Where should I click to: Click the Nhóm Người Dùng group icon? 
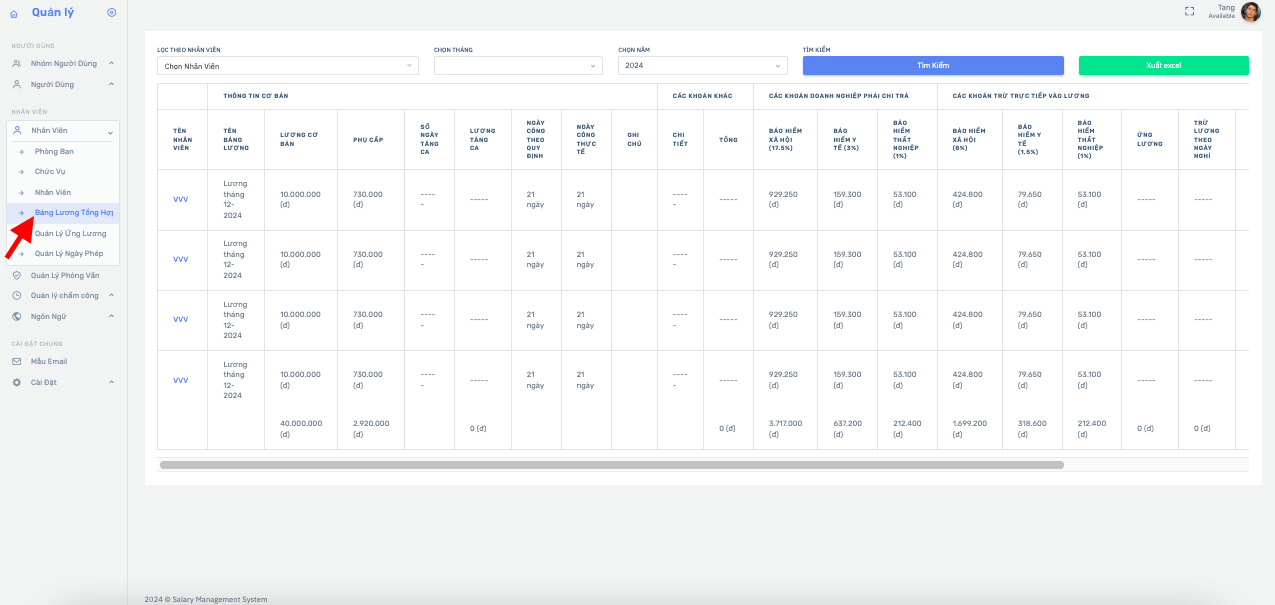[x=17, y=63]
